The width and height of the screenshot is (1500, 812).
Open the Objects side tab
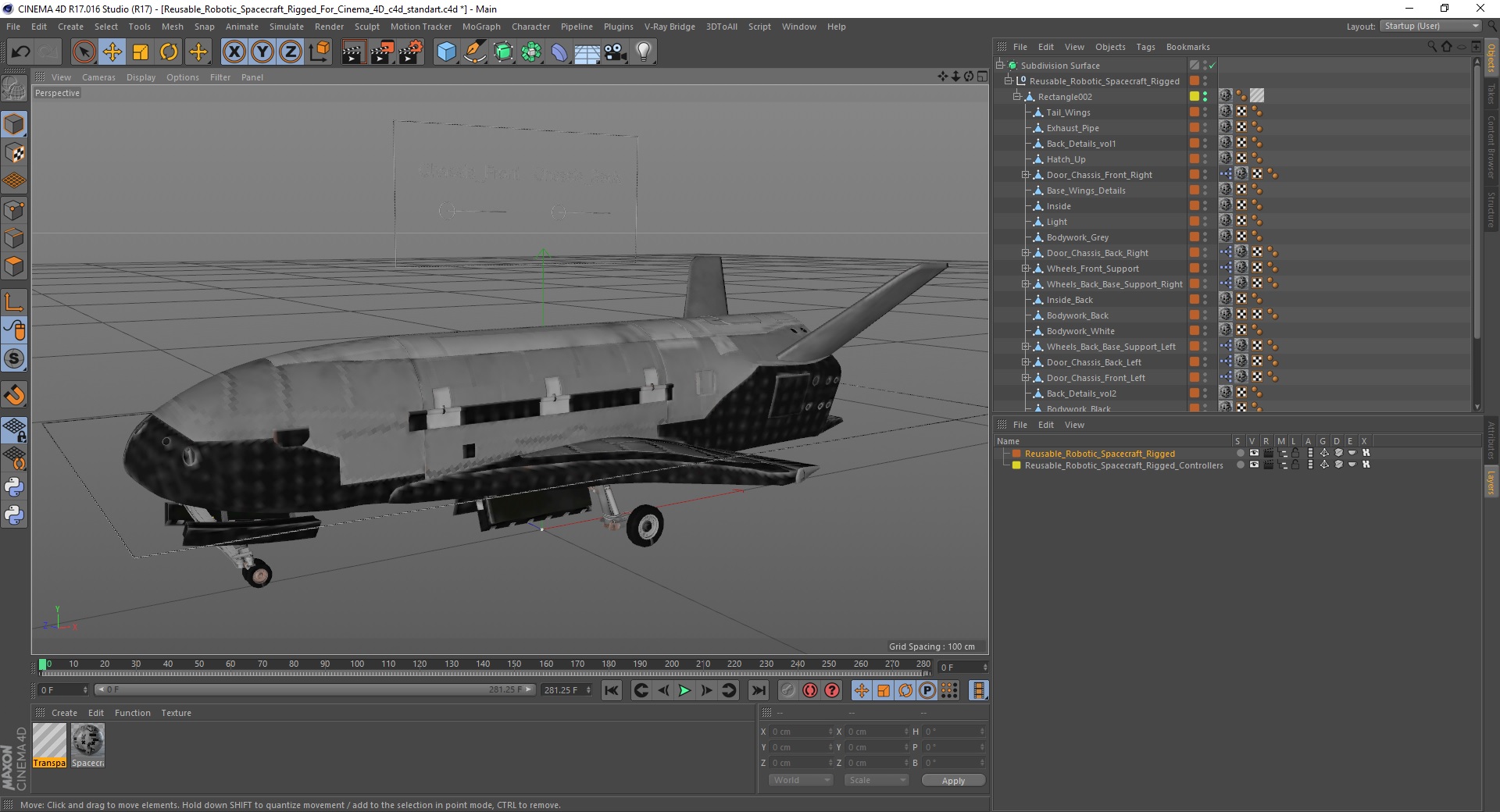click(1491, 59)
